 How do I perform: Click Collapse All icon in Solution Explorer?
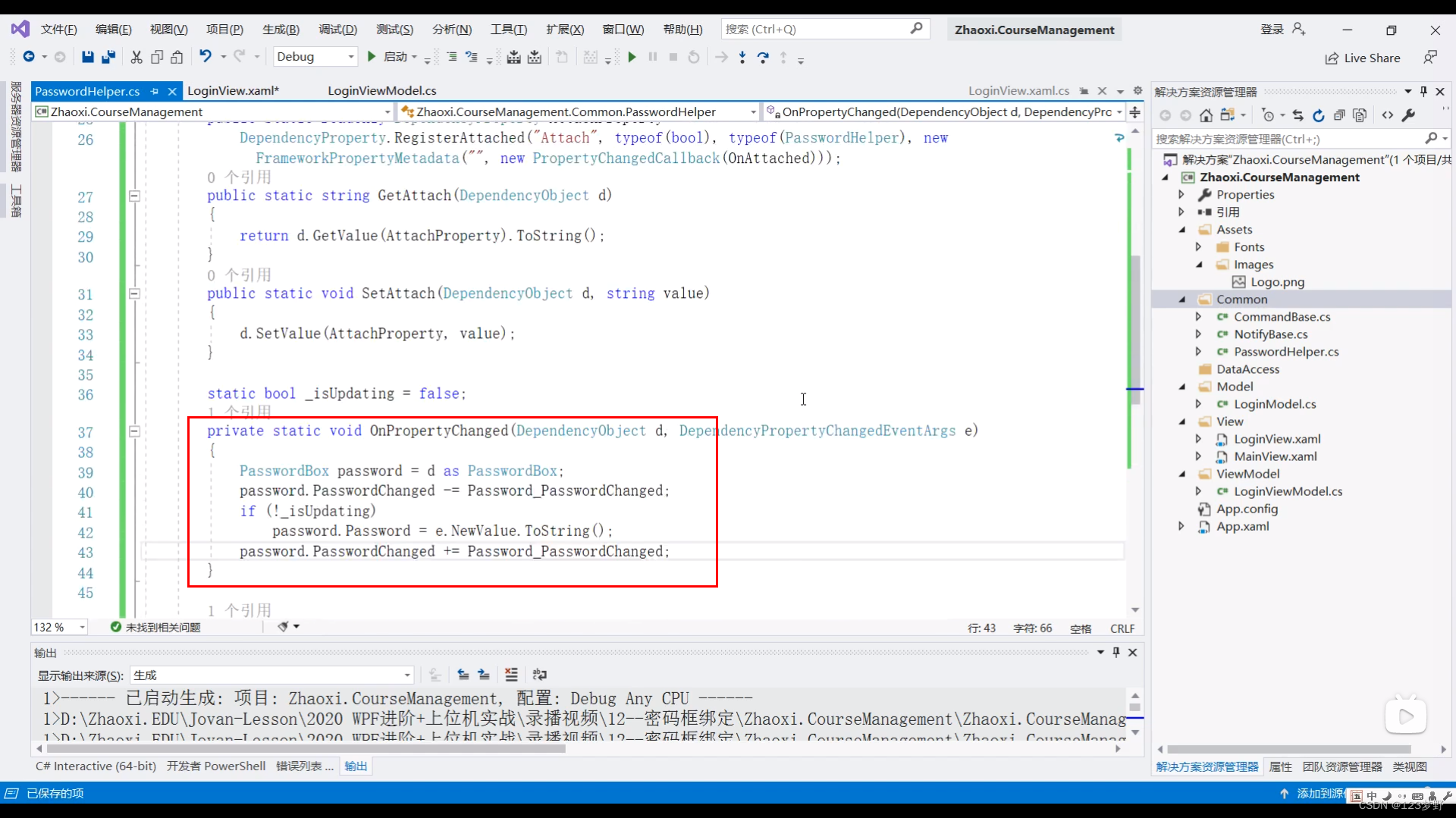coord(1339,115)
